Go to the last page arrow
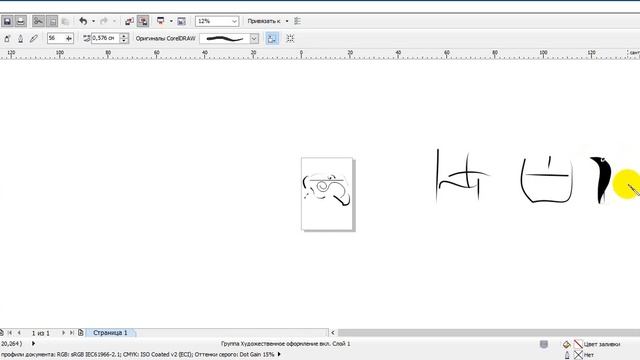This screenshot has height=360, width=640. point(72,333)
